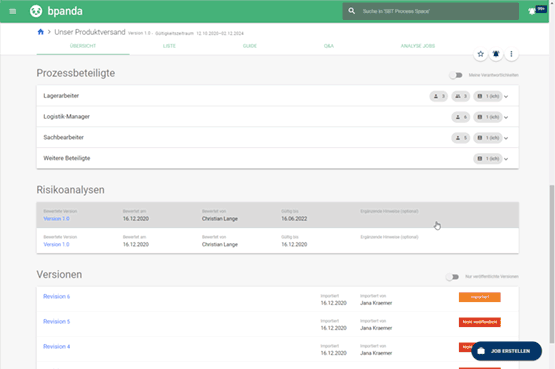The width and height of the screenshot is (555, 369).
Task: Expand the Logistik-Manager row chevron
Action: point(506,117)
